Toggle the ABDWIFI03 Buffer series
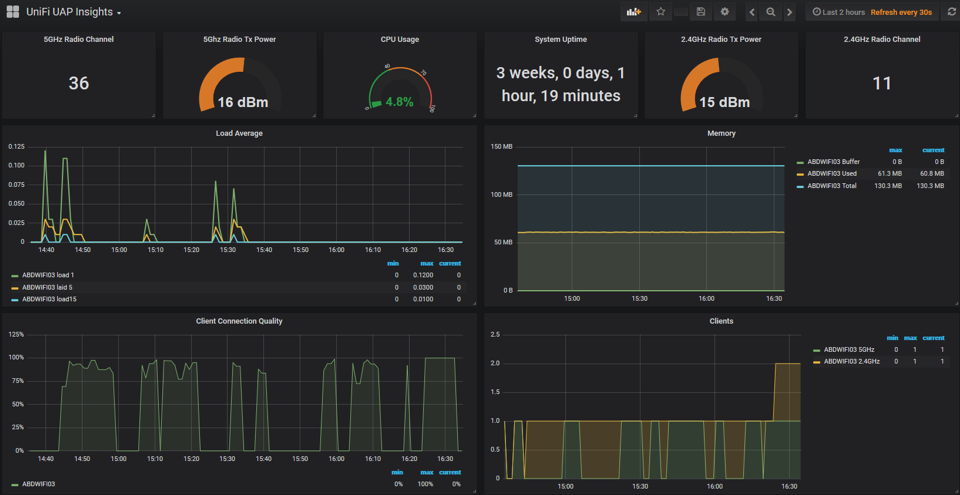The height and width of the screenshot is (495, 960). coord(833,162)
